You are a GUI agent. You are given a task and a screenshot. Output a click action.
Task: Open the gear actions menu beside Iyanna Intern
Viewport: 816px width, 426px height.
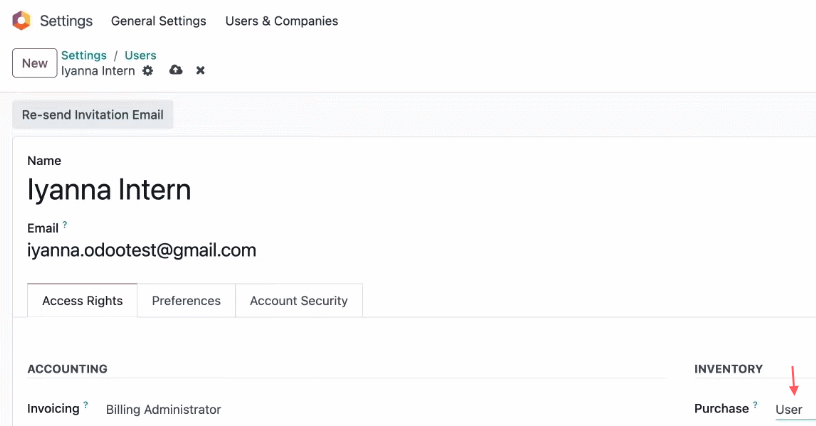(x=148, y=70)
